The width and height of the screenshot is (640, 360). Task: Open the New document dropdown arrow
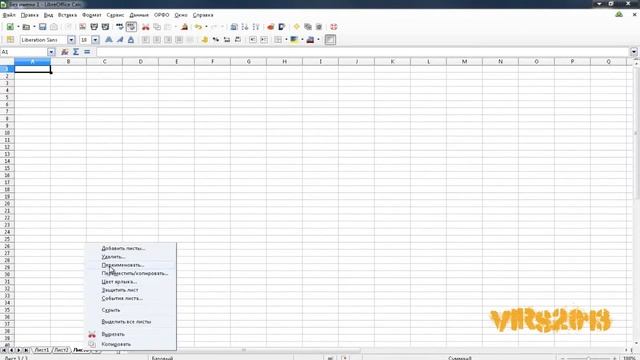tap(18, 27)
